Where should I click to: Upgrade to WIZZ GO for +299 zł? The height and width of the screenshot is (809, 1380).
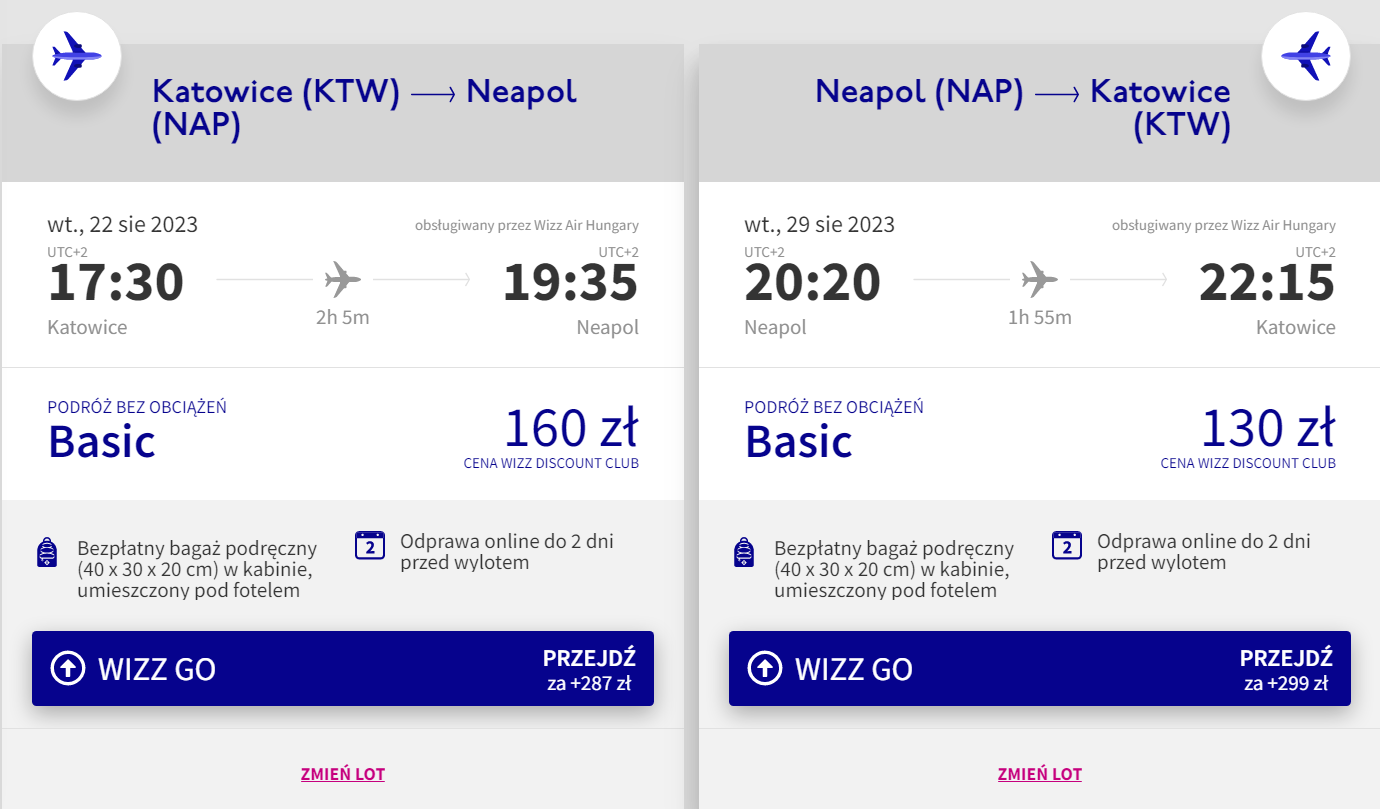click(x=1040, y=668)
